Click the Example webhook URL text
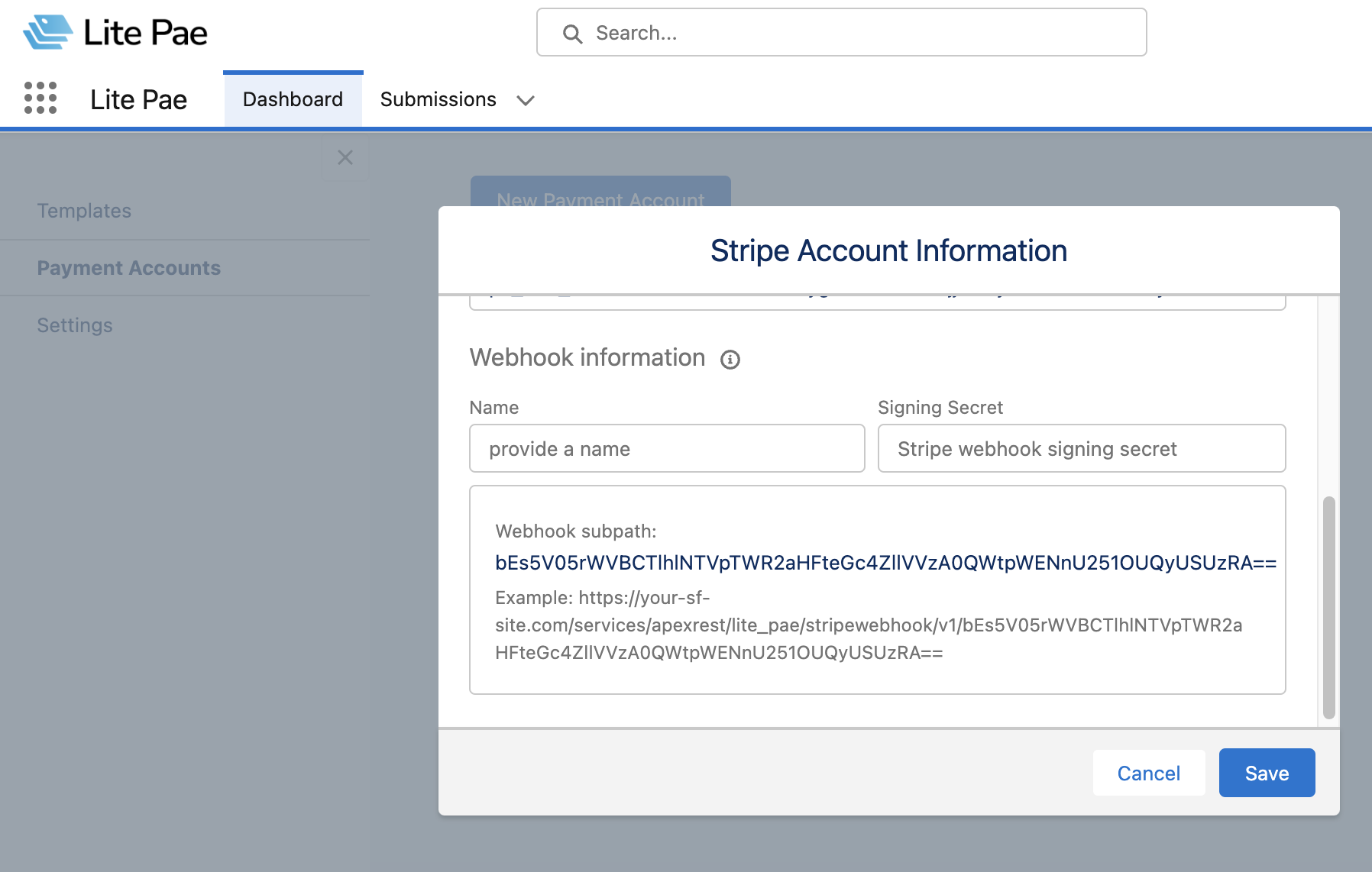This screenshot has height=872, width=1372. [869, 625]
